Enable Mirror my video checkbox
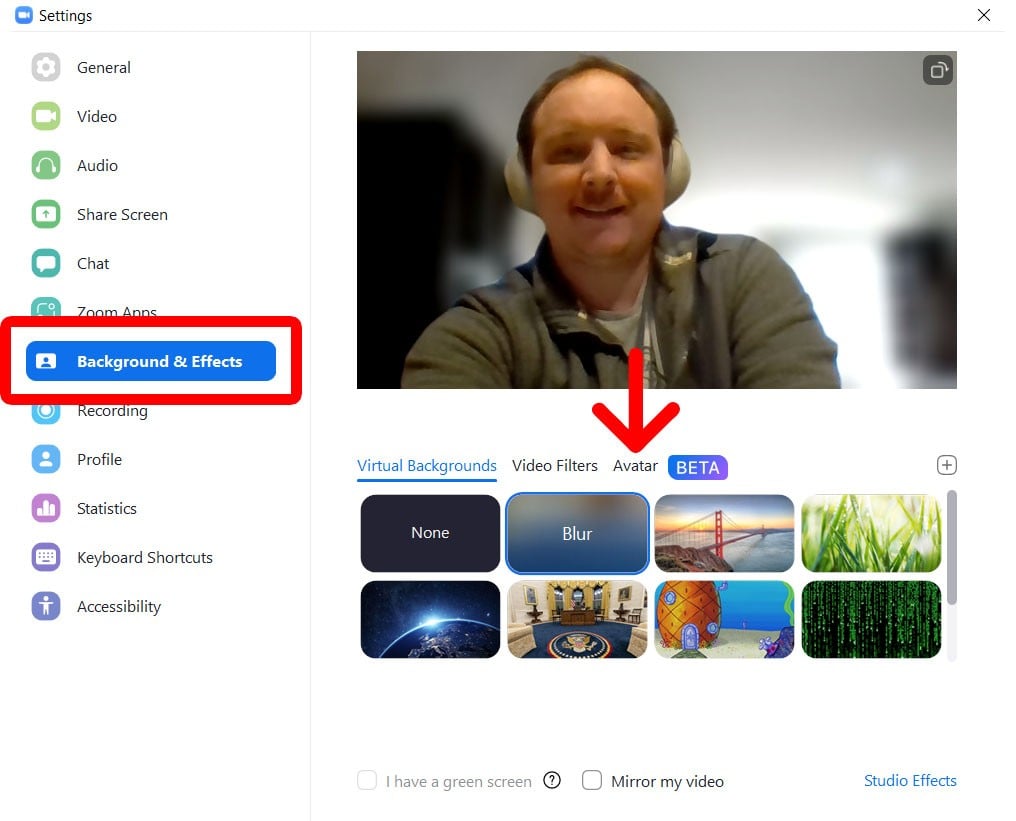The image size is (1016, 821). click(x=592, y=780)
